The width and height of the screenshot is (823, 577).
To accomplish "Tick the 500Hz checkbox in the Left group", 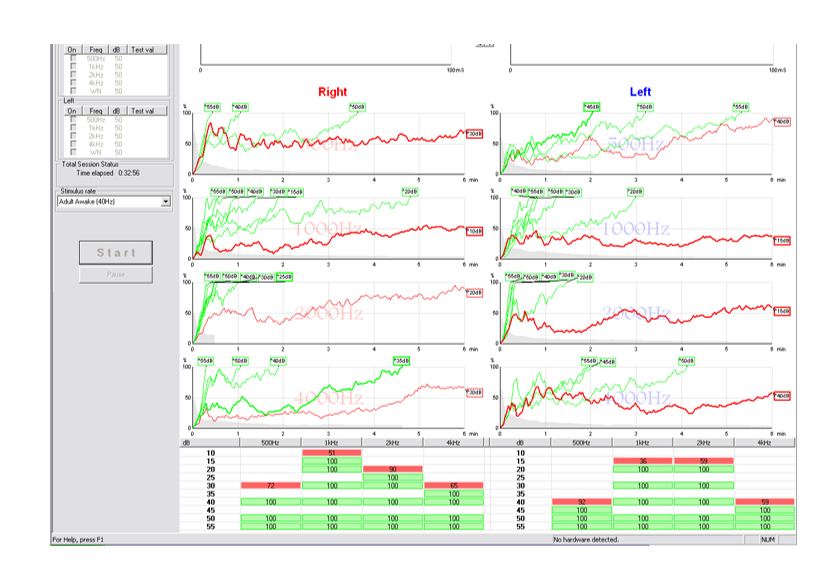I will pyautogui.click(x=73, y=120).
